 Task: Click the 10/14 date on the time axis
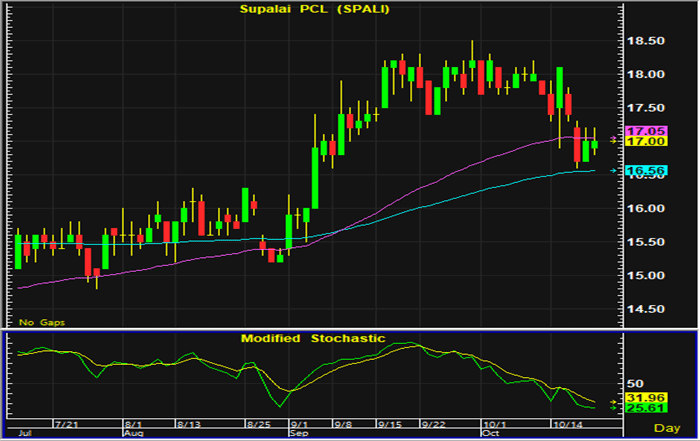[567, 424]
